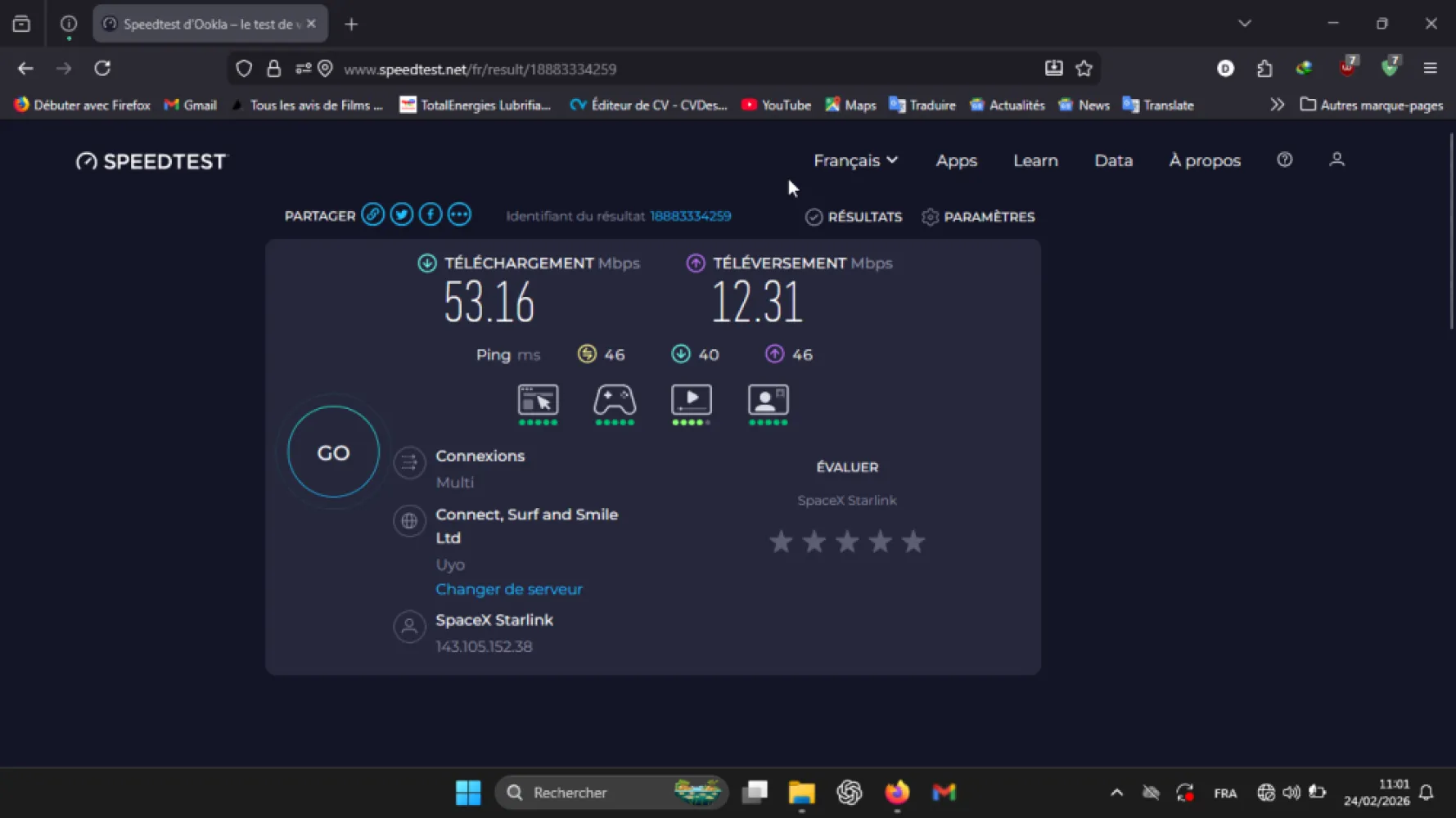This screenshot has height=818, width=1456.
Task: Expand the Français language dropdown
Action: tap(855, 160)
